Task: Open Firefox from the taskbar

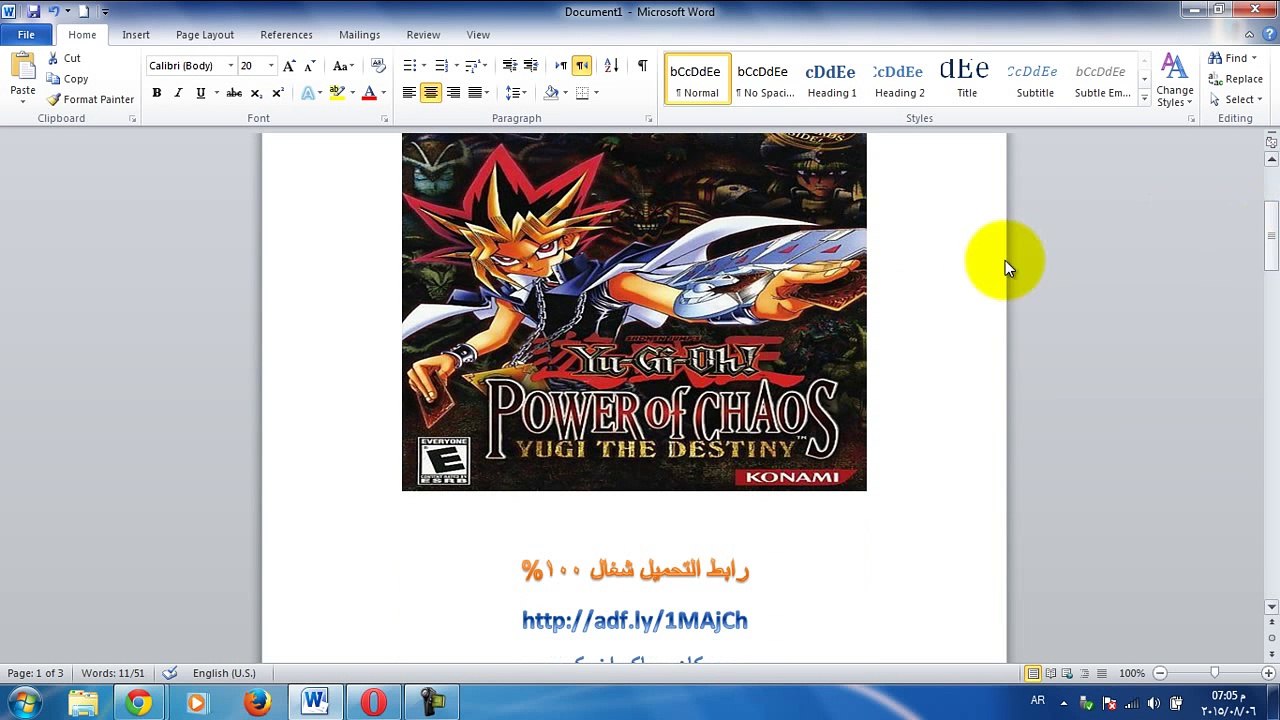Action: [x=257, y=702]
